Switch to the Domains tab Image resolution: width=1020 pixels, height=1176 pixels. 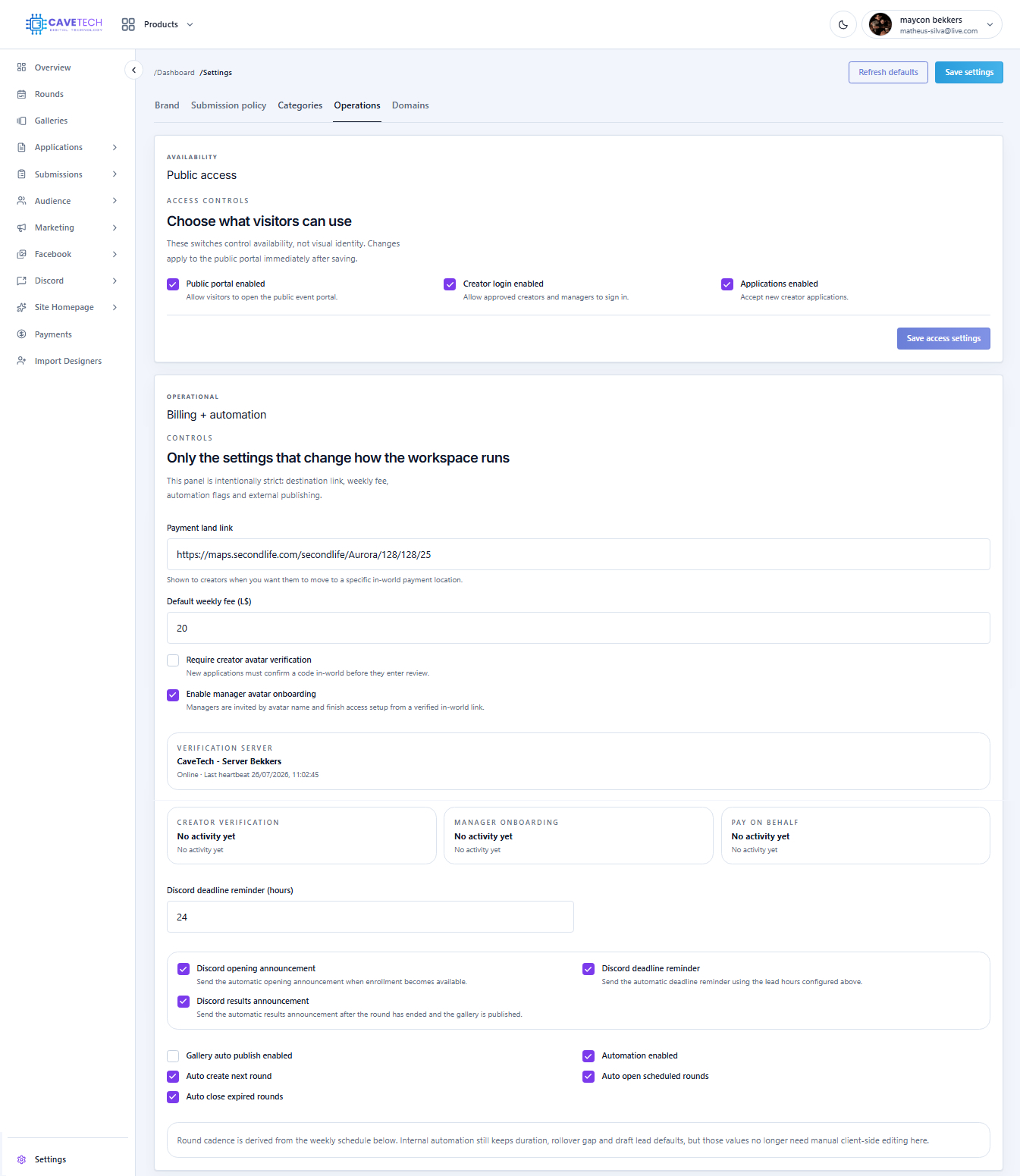pyautogui.click(x=410, y=105)
